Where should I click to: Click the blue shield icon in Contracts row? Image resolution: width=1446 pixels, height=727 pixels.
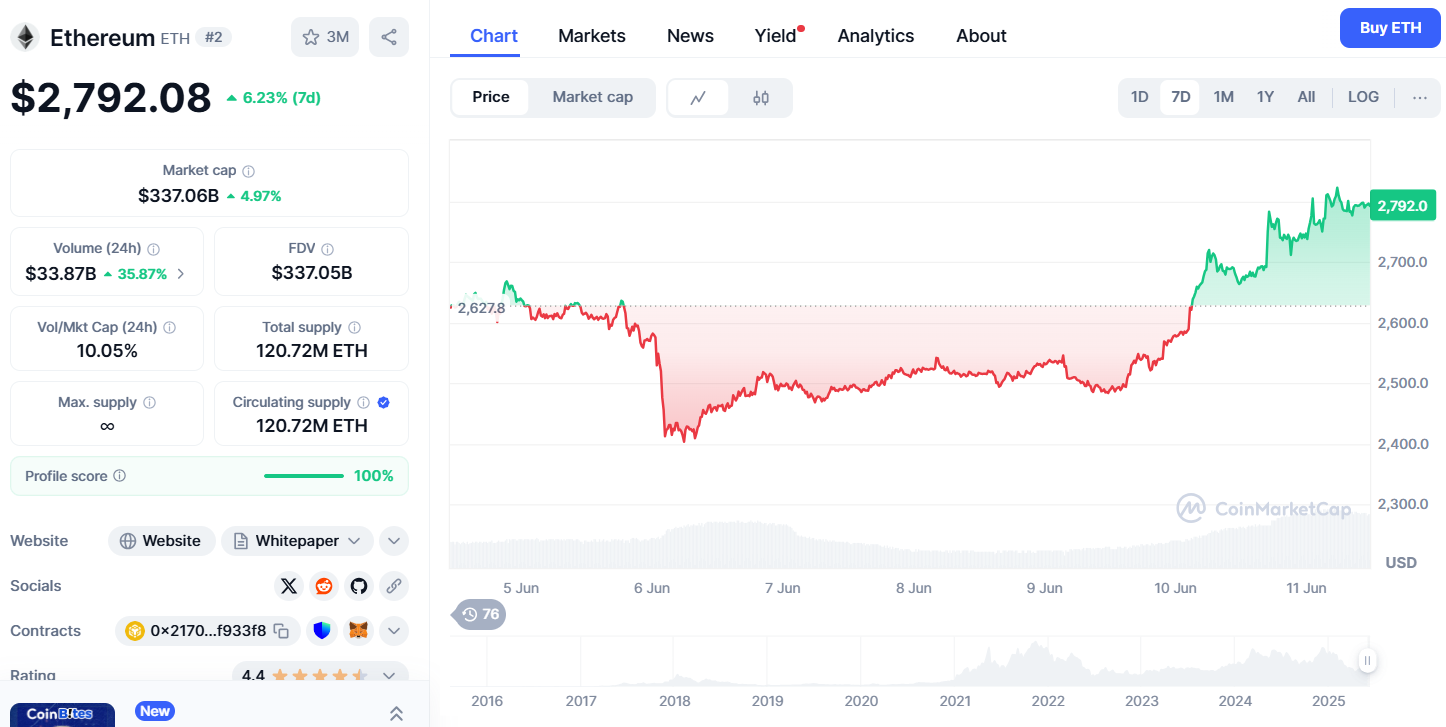tap(321, 631)
